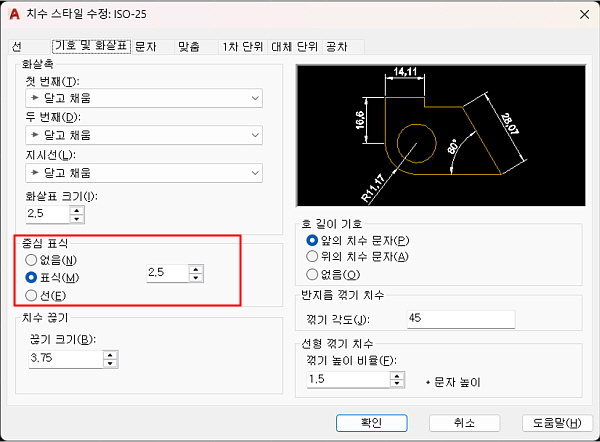Click the center mark size field
This screenshot has width=600, height=442.
(168, 273)
